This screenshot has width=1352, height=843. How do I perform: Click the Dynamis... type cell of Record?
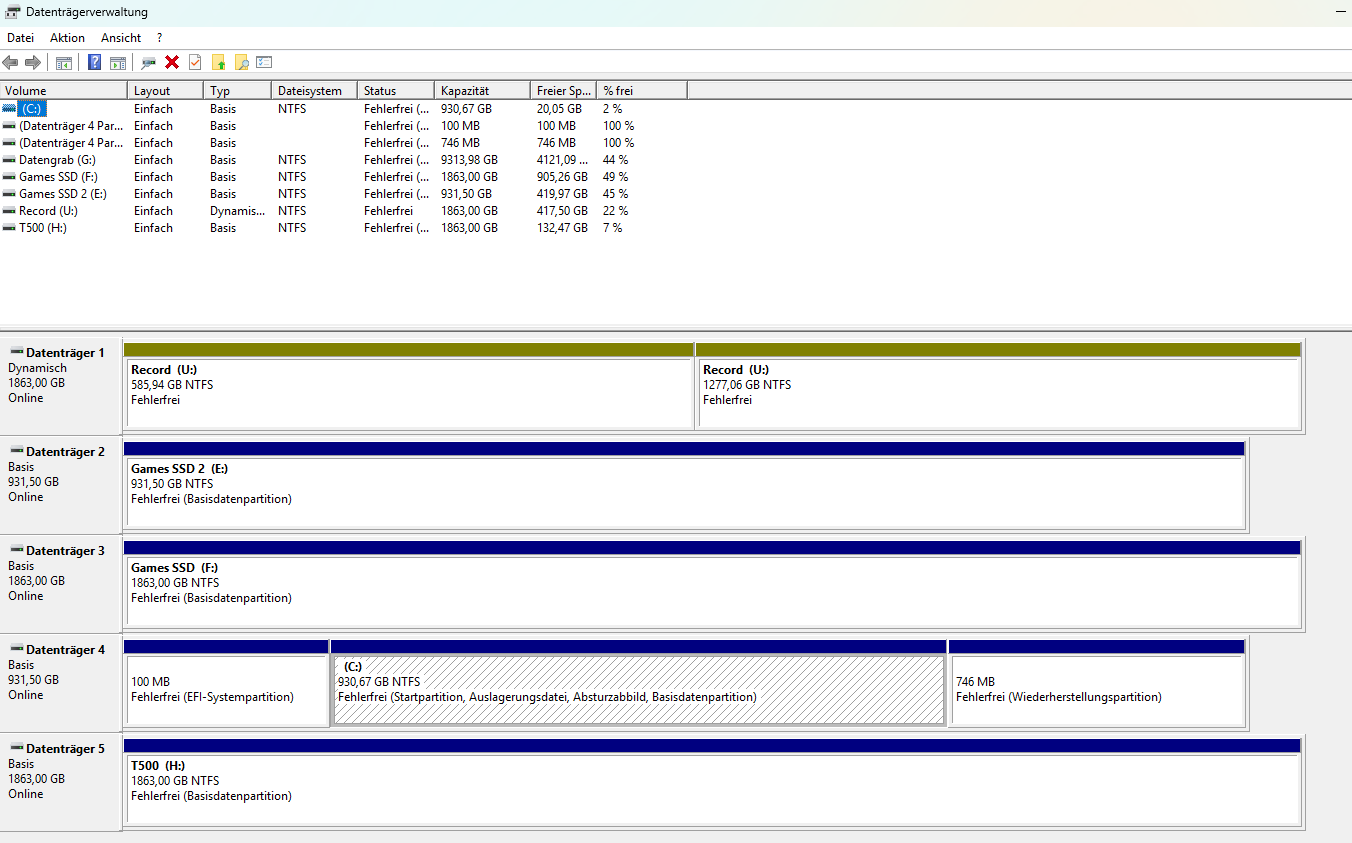(x=237, y=211)
